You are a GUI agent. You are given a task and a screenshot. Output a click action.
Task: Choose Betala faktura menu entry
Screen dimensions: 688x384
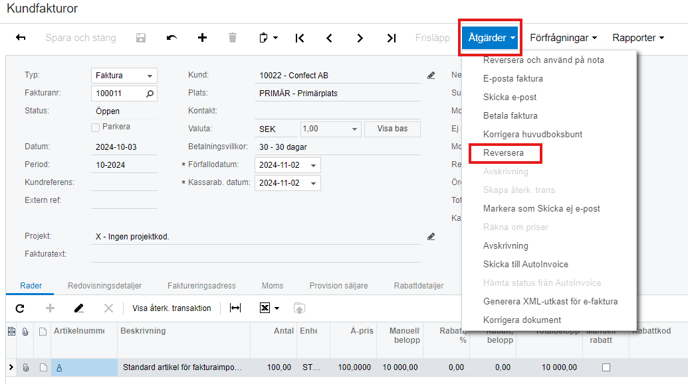pos(510,116)
